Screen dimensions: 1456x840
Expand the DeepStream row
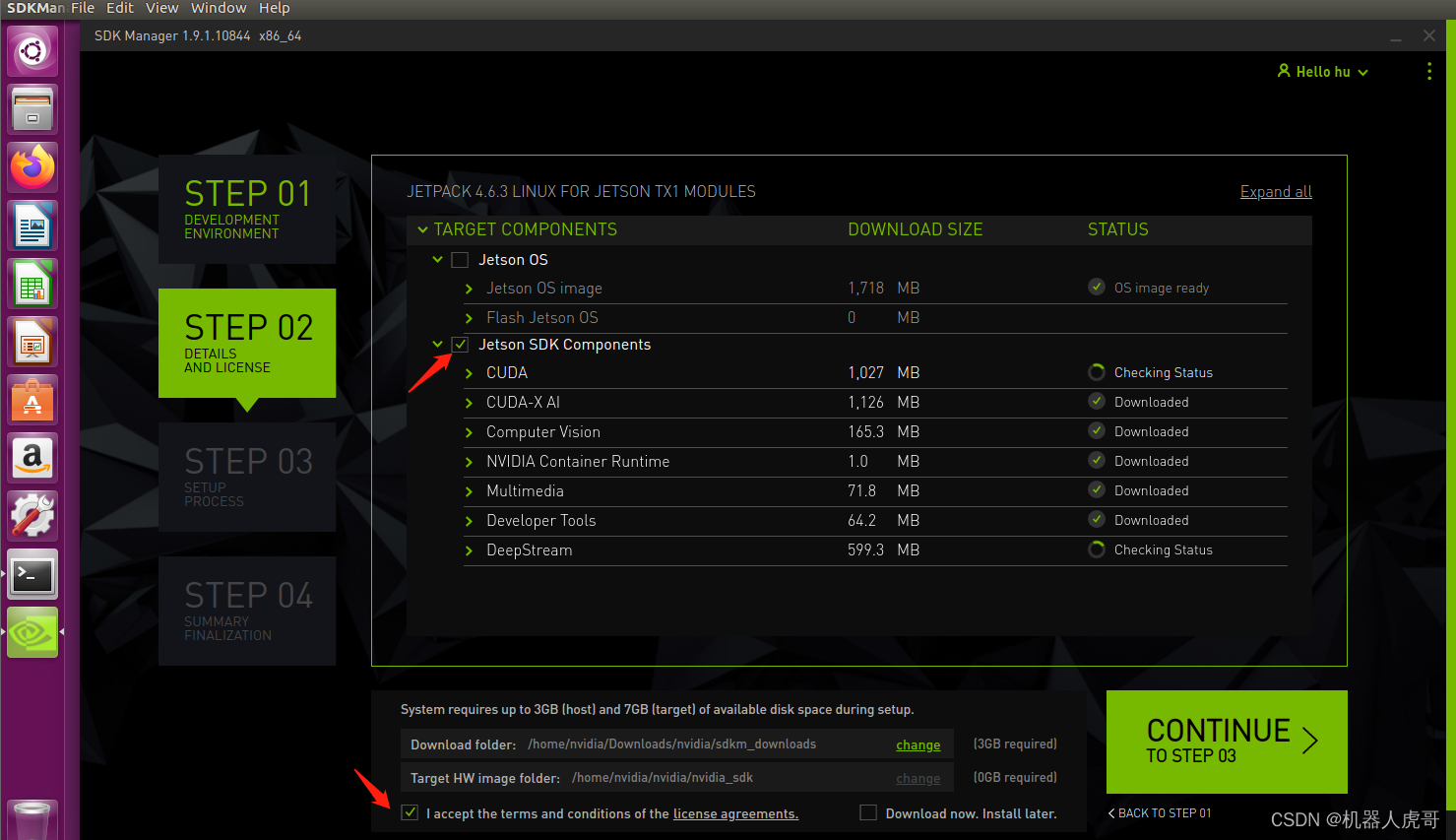click(469, 550)
